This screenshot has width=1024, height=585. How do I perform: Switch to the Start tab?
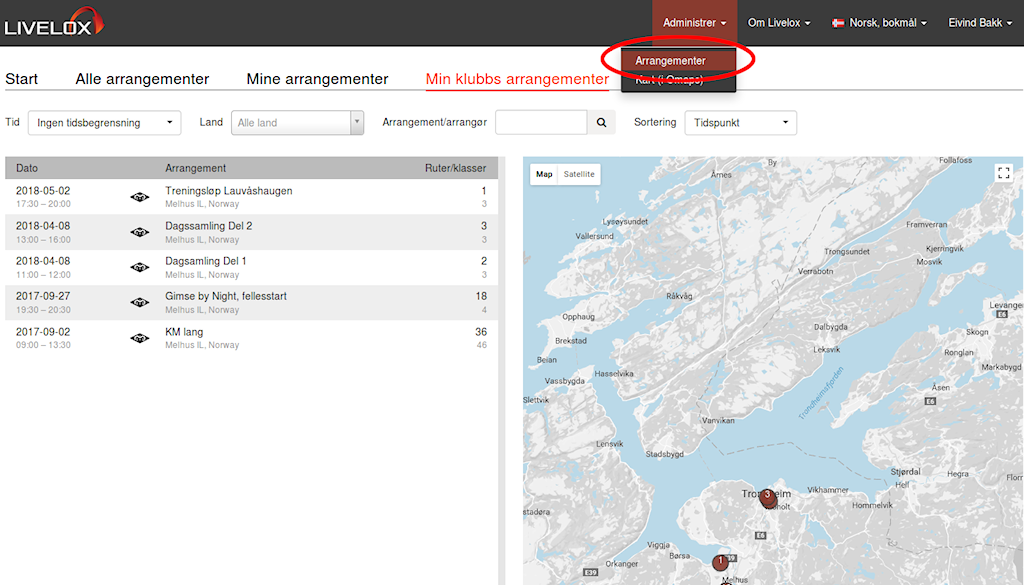coord(22,79)
